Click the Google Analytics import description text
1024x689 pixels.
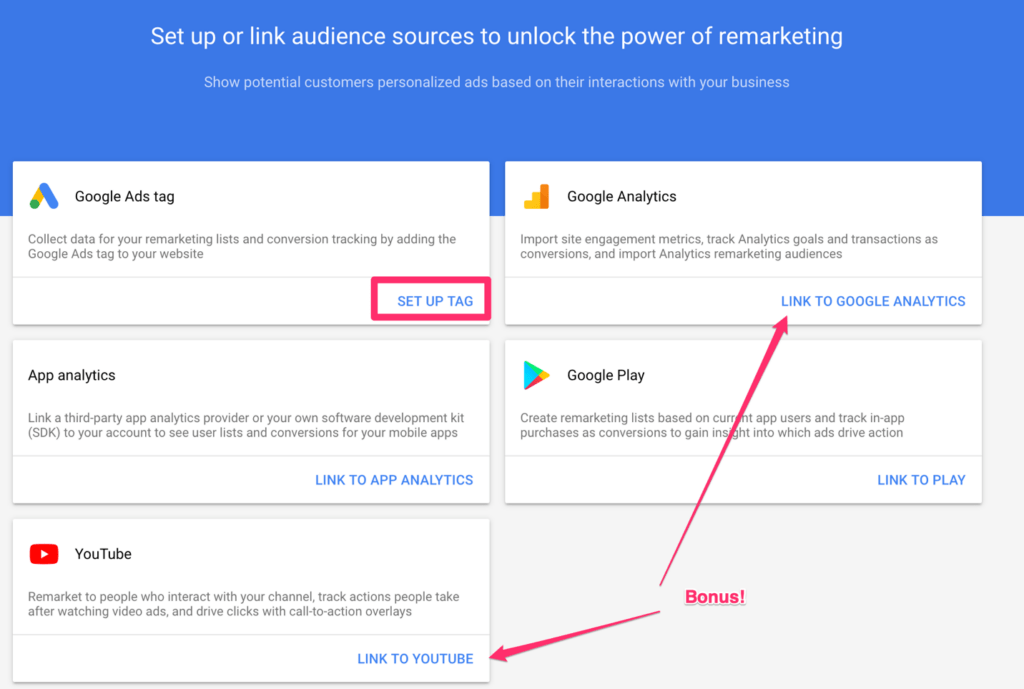pos(728,247)
